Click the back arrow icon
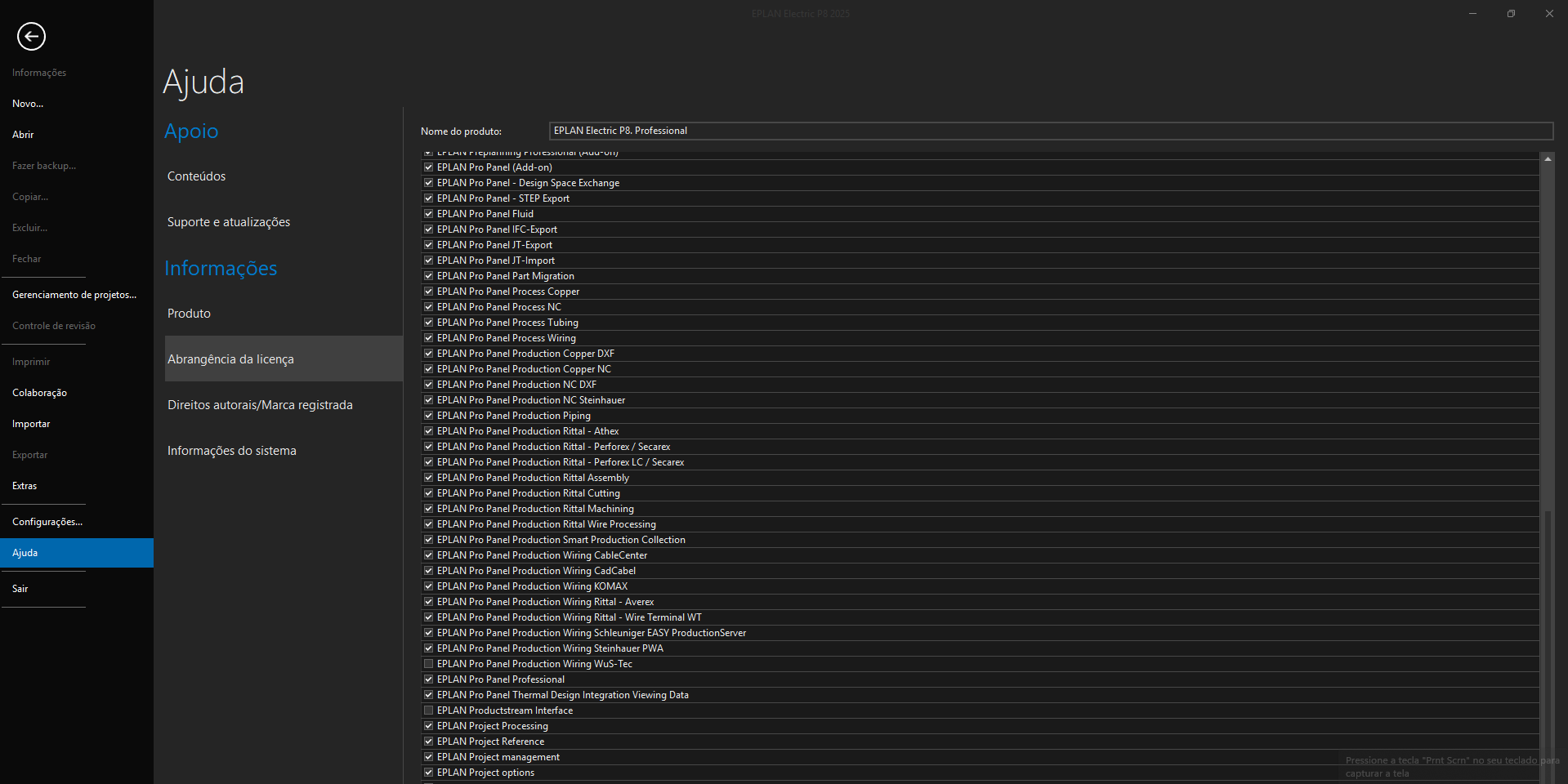 click(31, 36)
